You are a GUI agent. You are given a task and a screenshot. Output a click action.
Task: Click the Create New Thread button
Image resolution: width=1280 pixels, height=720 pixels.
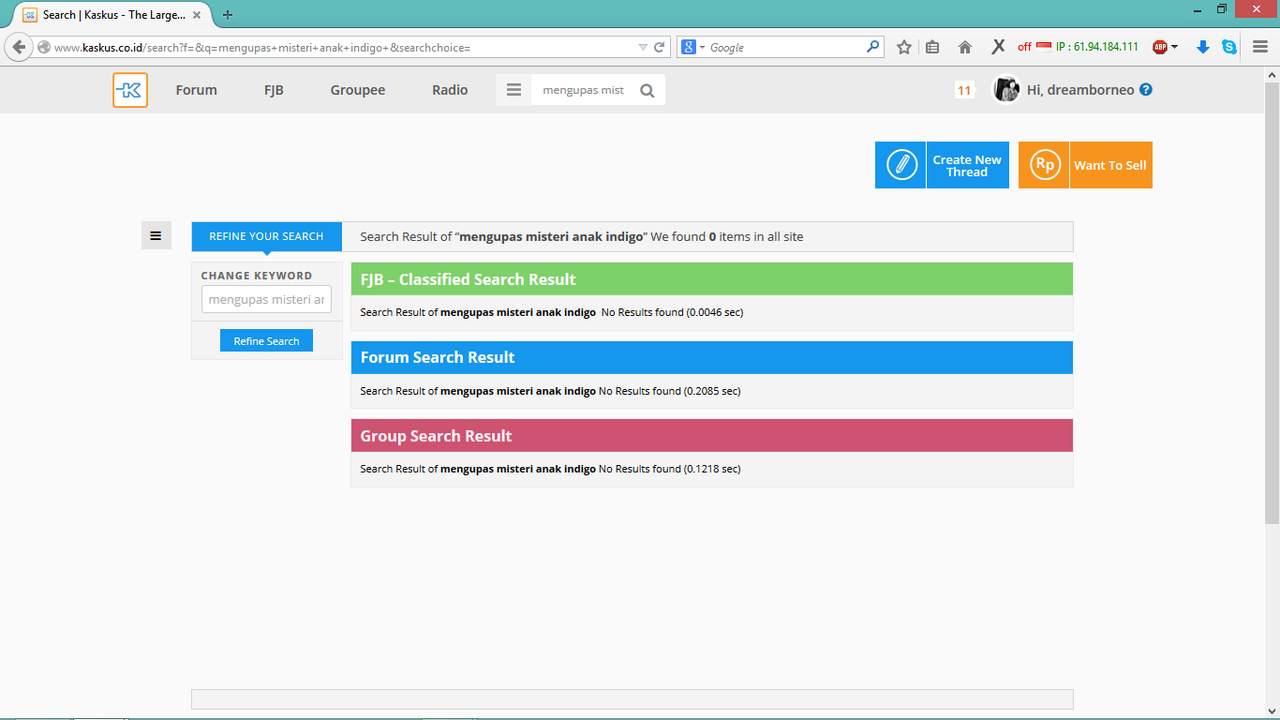click(x=942, y=165)
